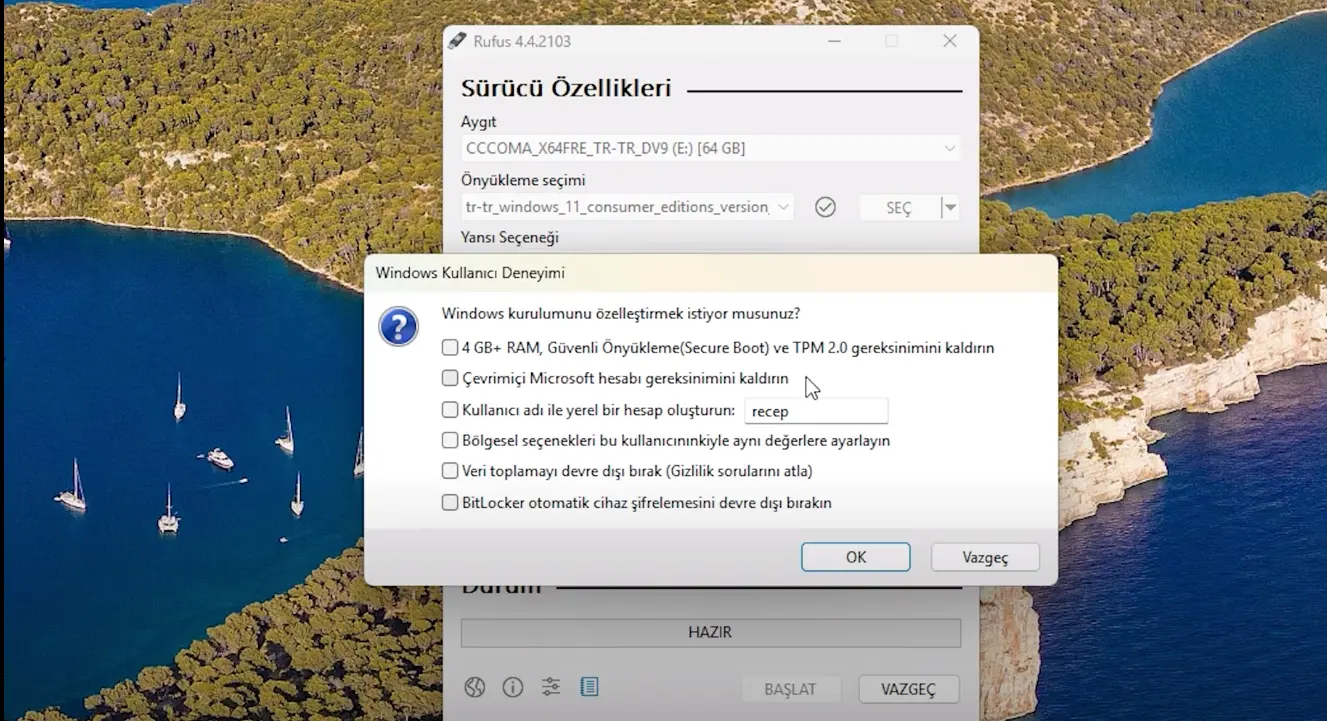The width and height of the screenshot is (1327, 721).
Task: Click the SEÇ button in Rufus
Action: (x=899, y=208)
